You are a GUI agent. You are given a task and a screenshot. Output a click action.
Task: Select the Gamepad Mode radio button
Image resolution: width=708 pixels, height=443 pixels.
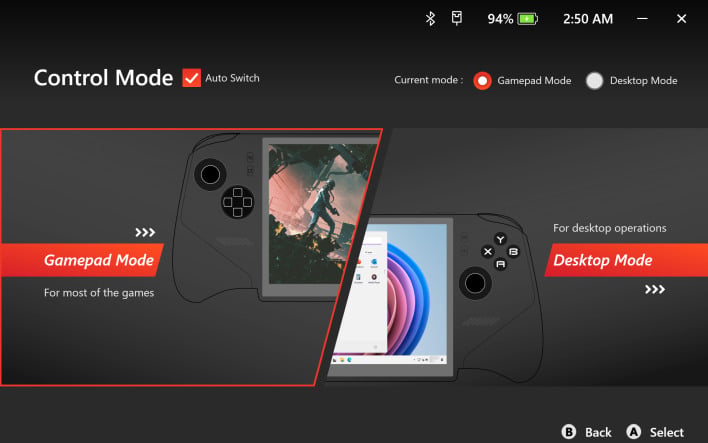(x=482, y=81)
